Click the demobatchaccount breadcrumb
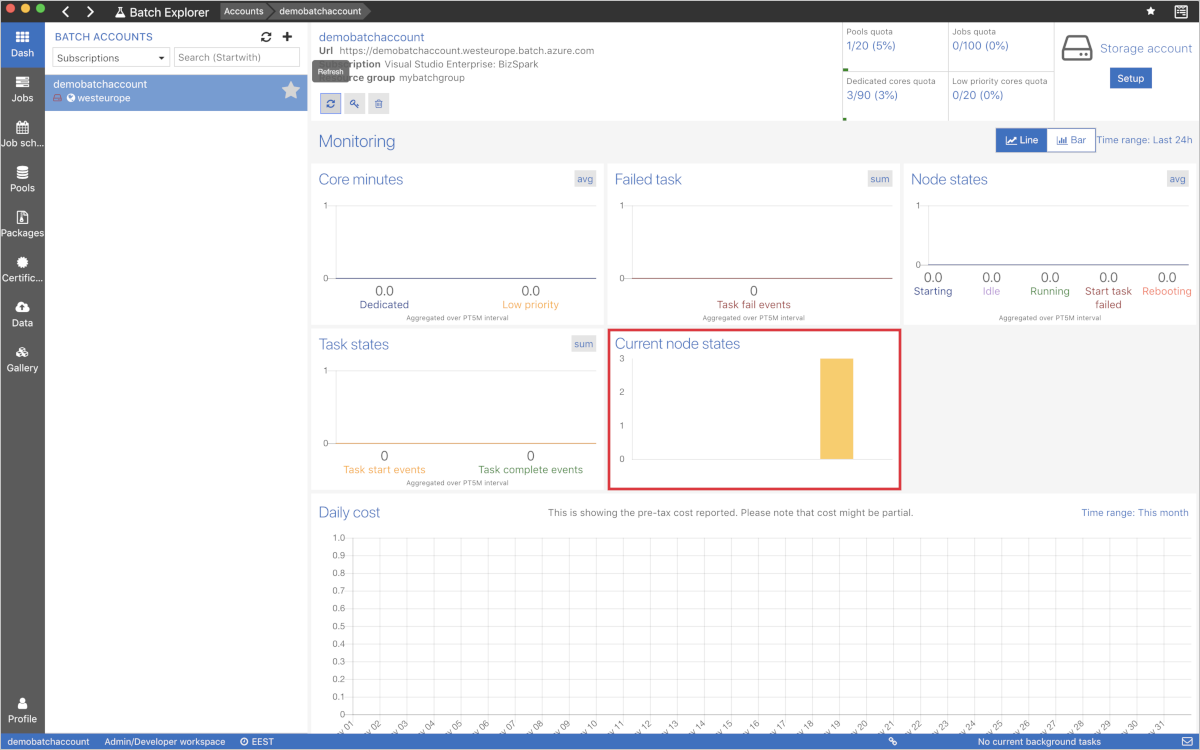Image resolution: width=1200 pixels, height=750 pixels. (321, 11)
